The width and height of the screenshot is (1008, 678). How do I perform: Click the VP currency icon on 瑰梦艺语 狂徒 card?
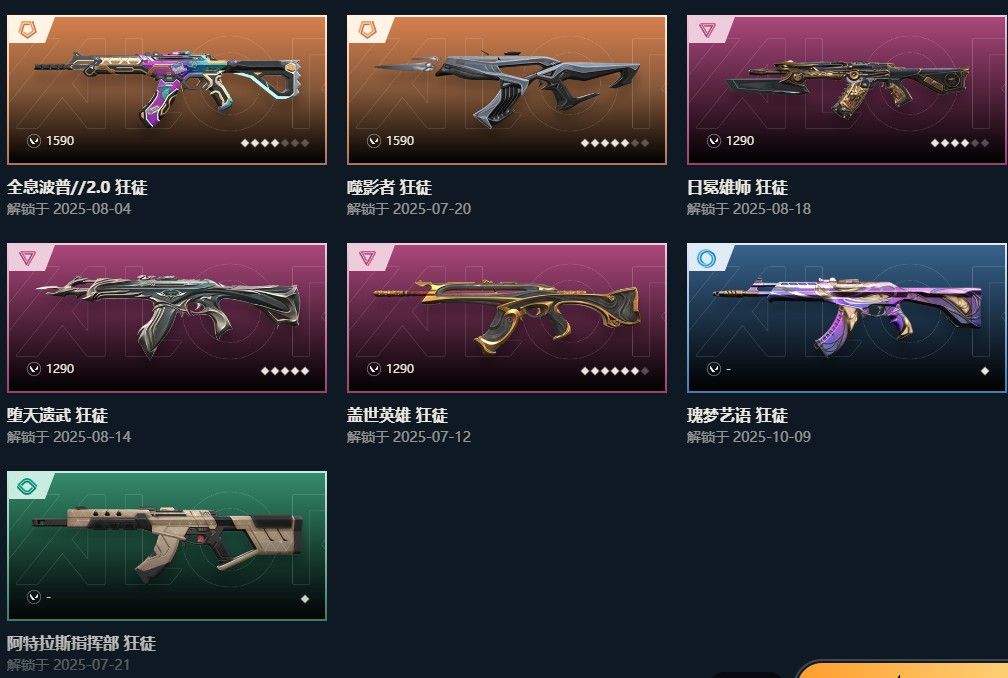(x=714, y=369)
